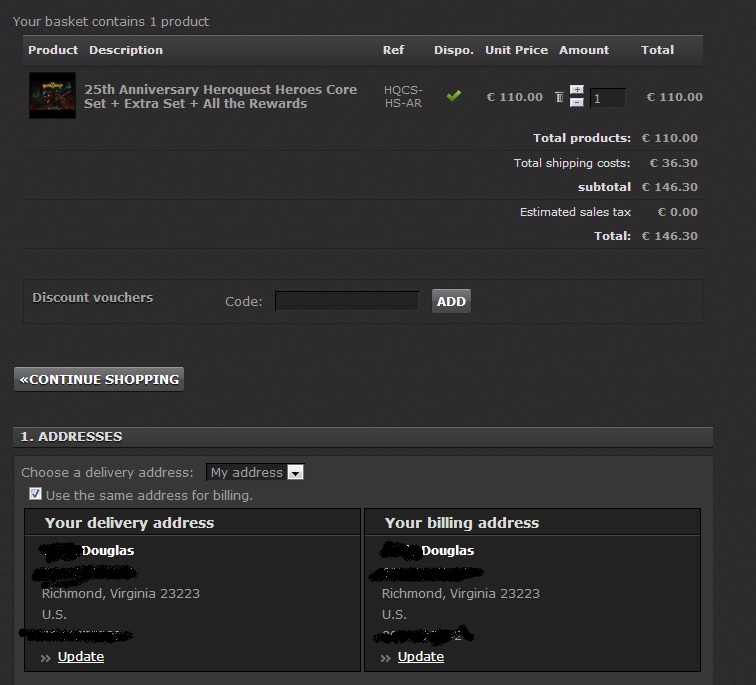Uncheck 'Use the same address for billing'
The height and width of the screenshot is (685, 756).
point(36,494)
